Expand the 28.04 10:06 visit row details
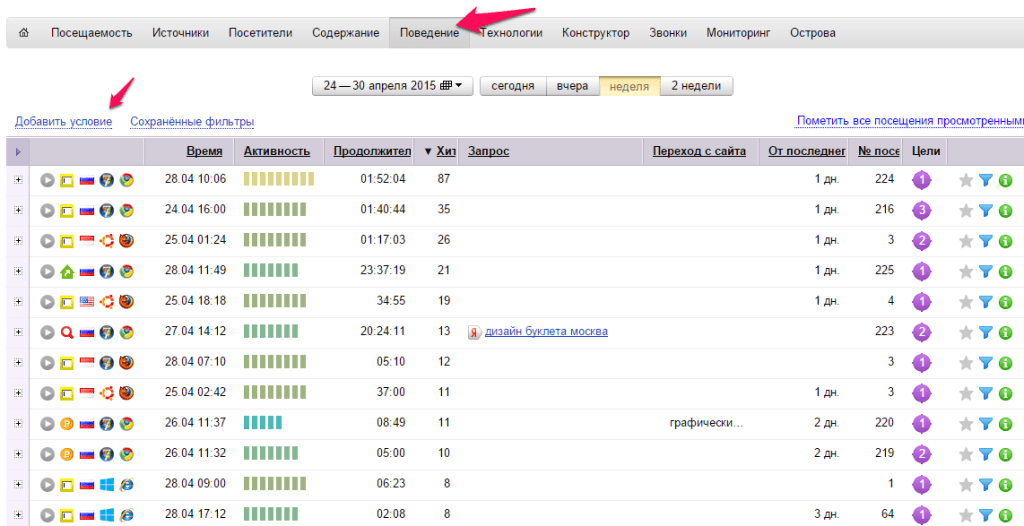This screenshot has width=1024, height=526. (x=18, y=180)
